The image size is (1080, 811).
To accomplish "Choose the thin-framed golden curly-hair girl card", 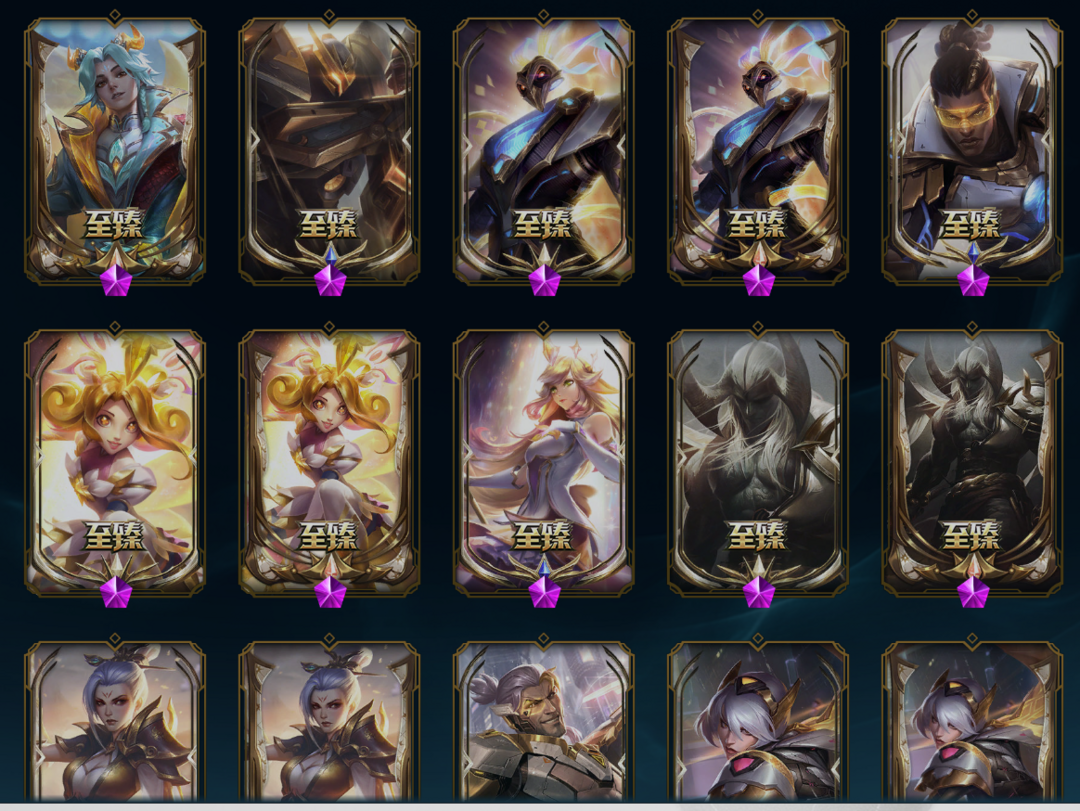I will (115, 462).
